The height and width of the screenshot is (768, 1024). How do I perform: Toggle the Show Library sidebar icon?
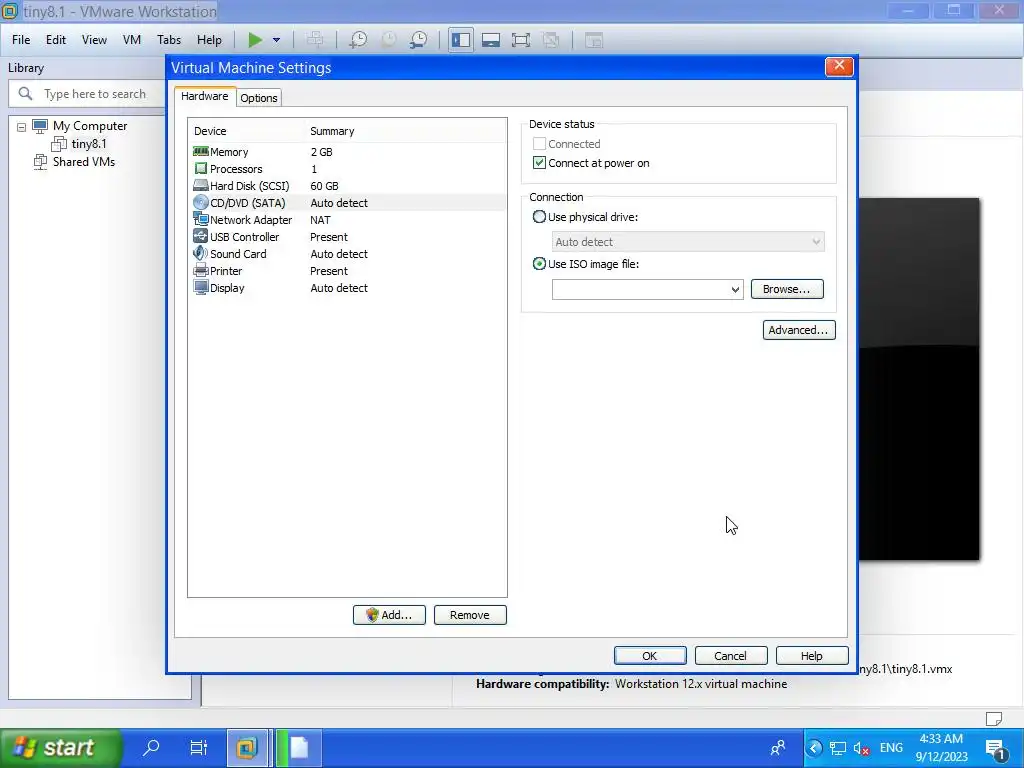460,40
